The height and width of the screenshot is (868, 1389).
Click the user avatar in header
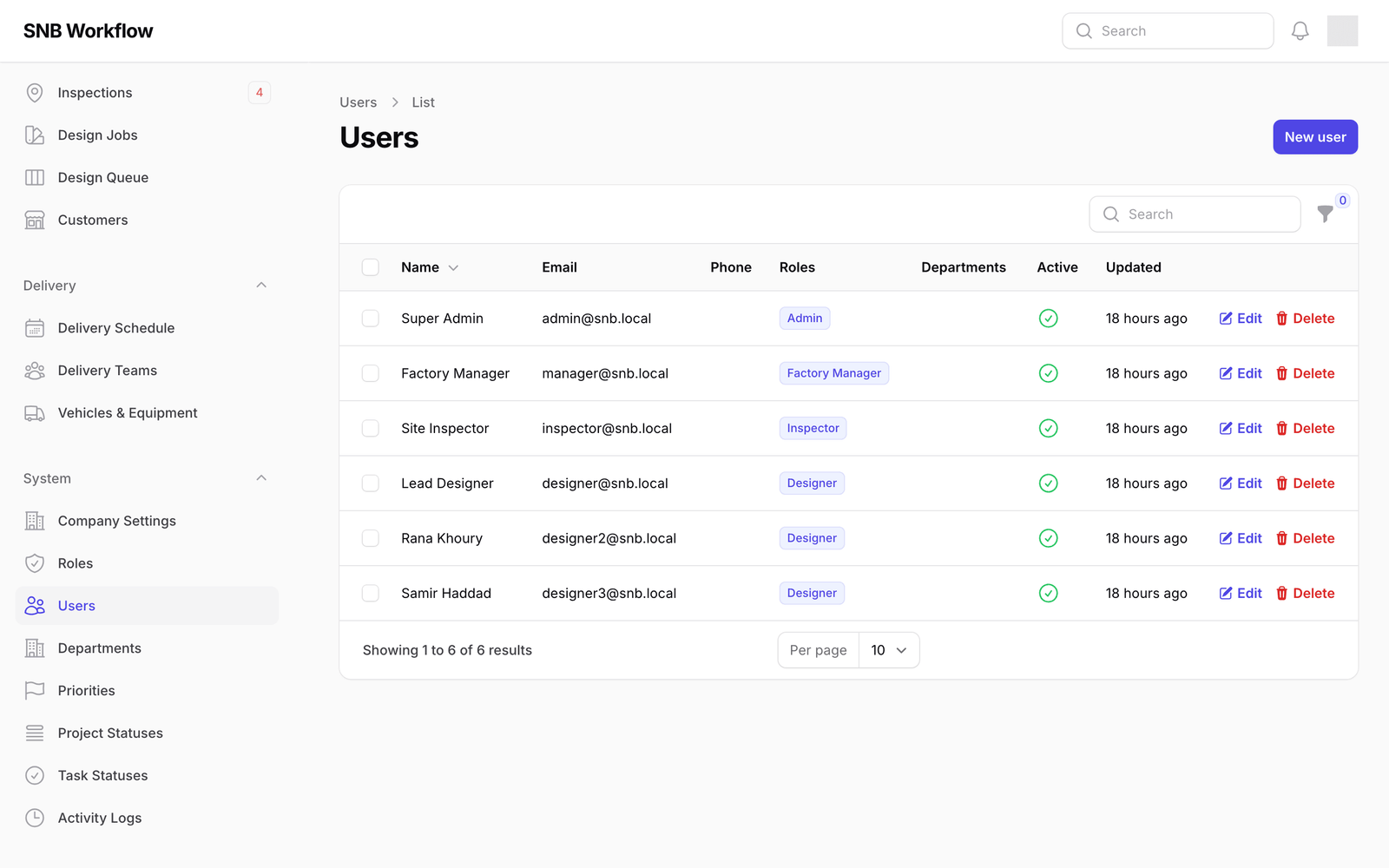1342,31
